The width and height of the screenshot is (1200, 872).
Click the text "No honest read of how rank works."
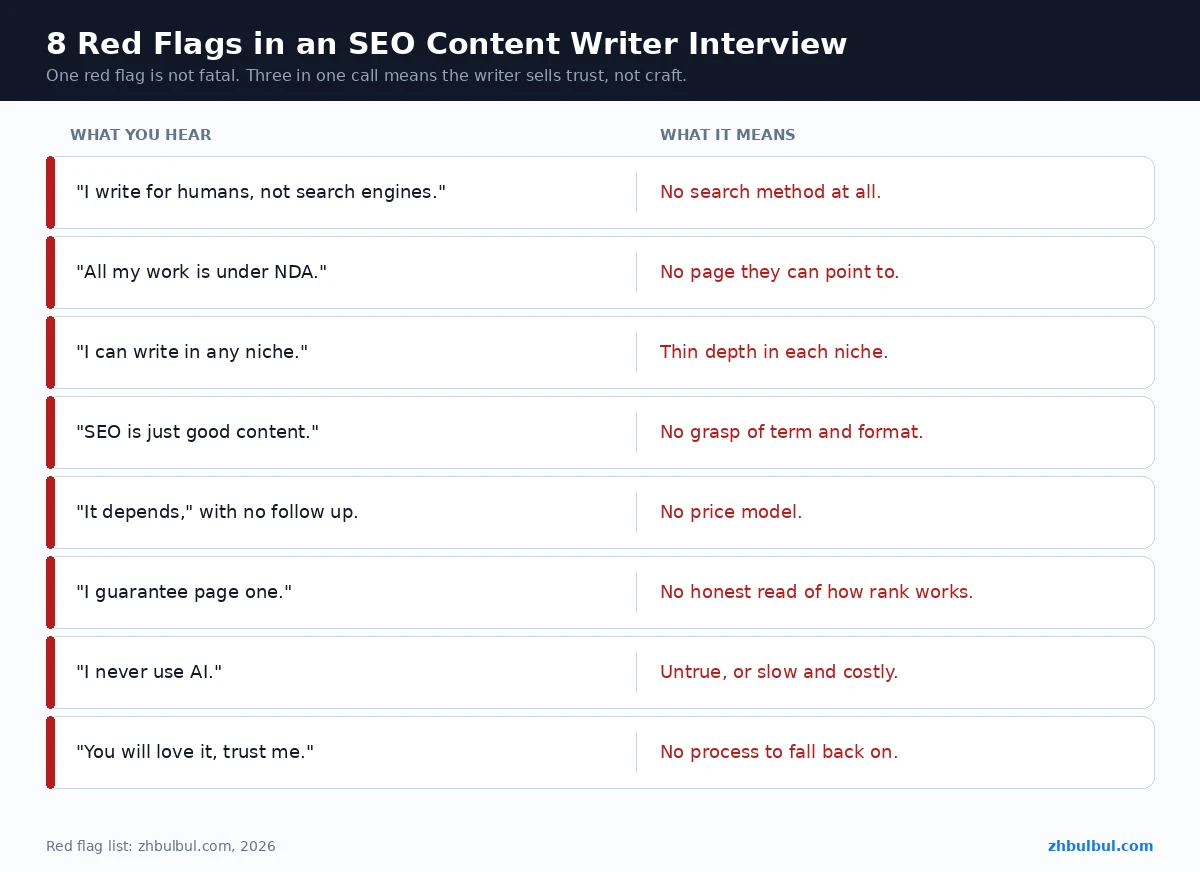click(x=816, y=592)
